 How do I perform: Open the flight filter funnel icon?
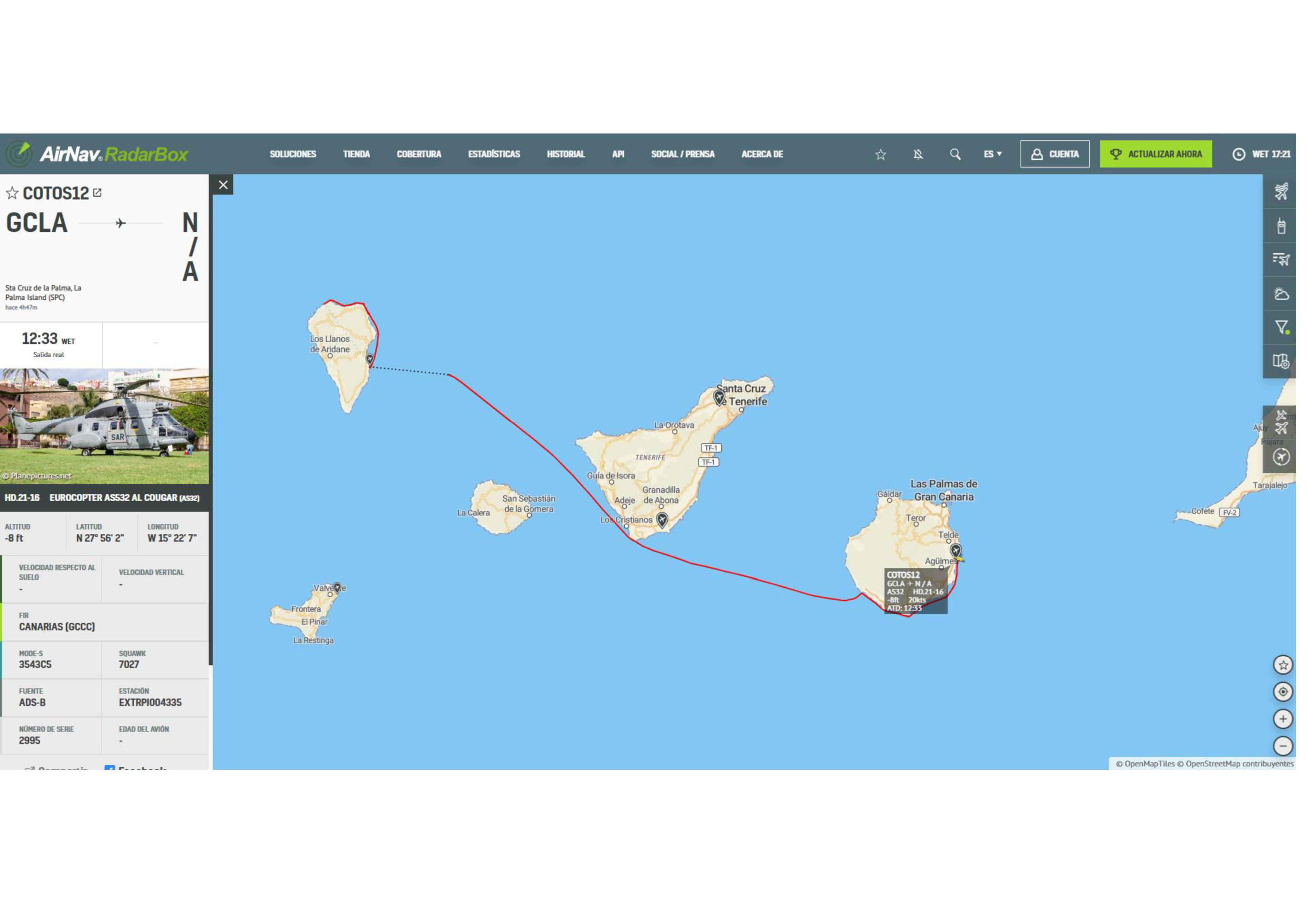pos(1281,327)
